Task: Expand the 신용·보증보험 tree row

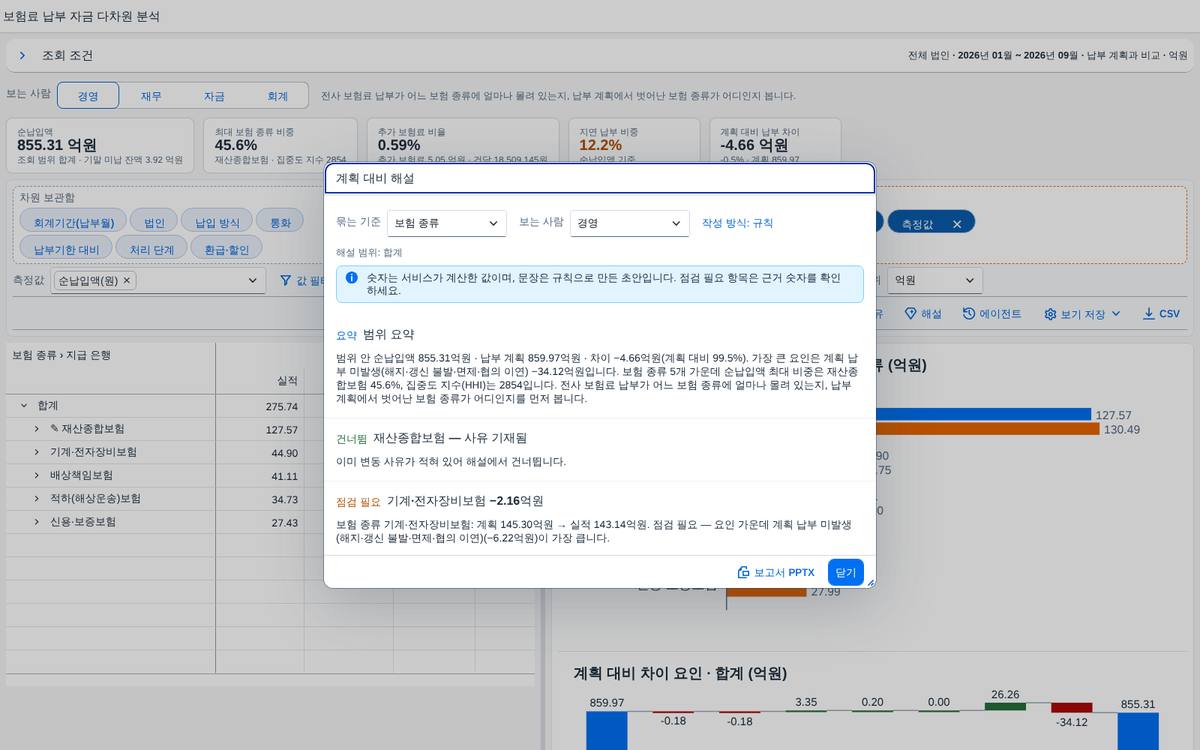Action: [x=37, y=522]
